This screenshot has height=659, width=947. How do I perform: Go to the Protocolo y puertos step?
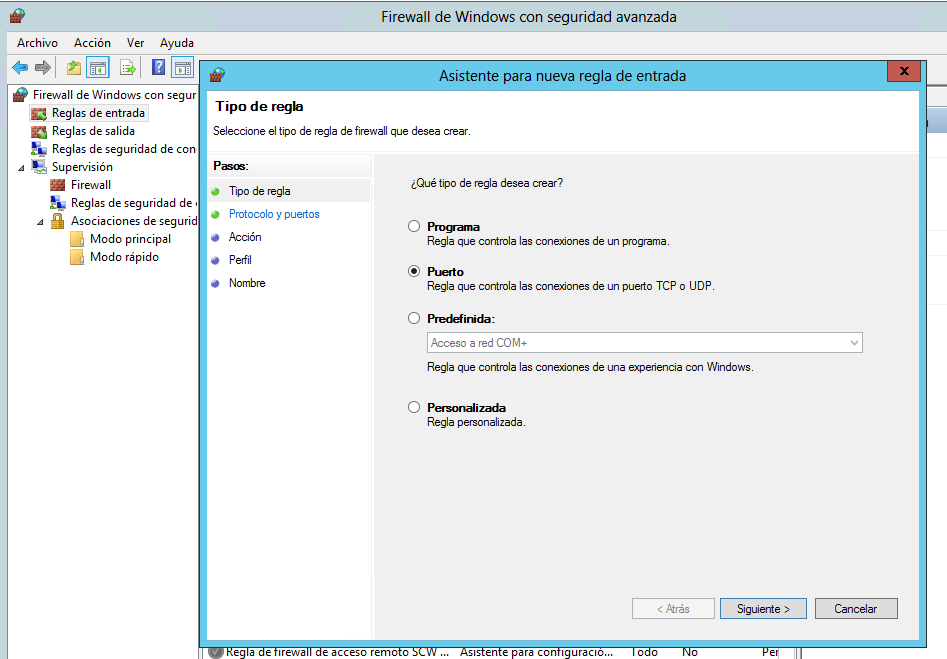coord(274,214)
